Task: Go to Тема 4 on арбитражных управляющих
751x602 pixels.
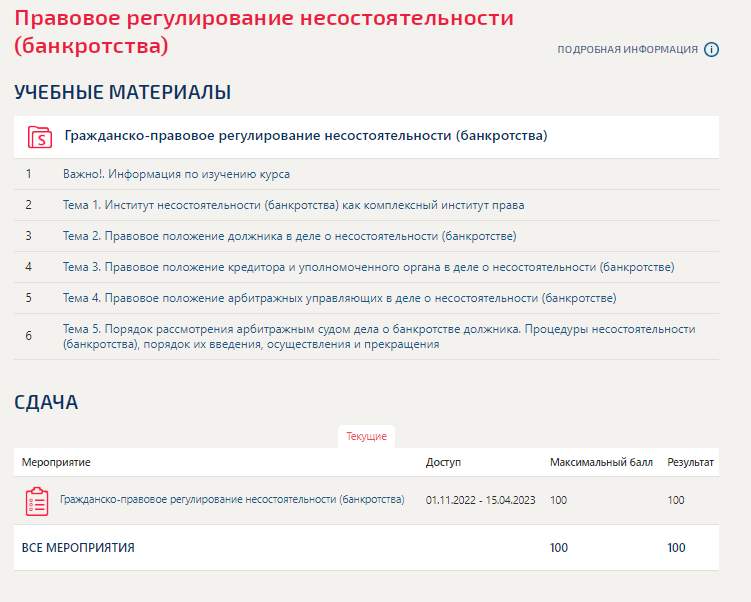Action: (x=339, y=298)
